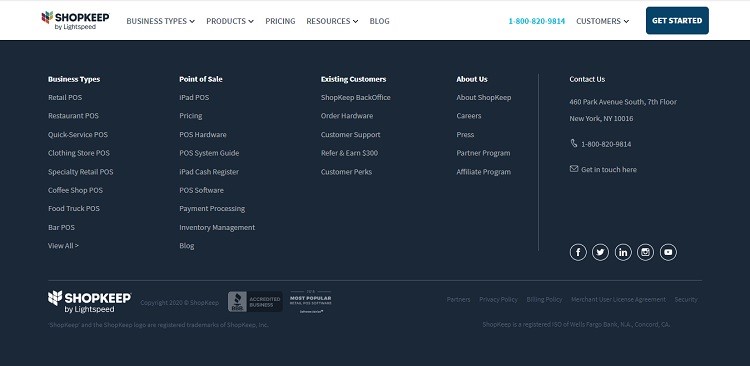Screen dimensions: 750x366
Task: Open Customer Perks link
Action: (x=346, y=172)
